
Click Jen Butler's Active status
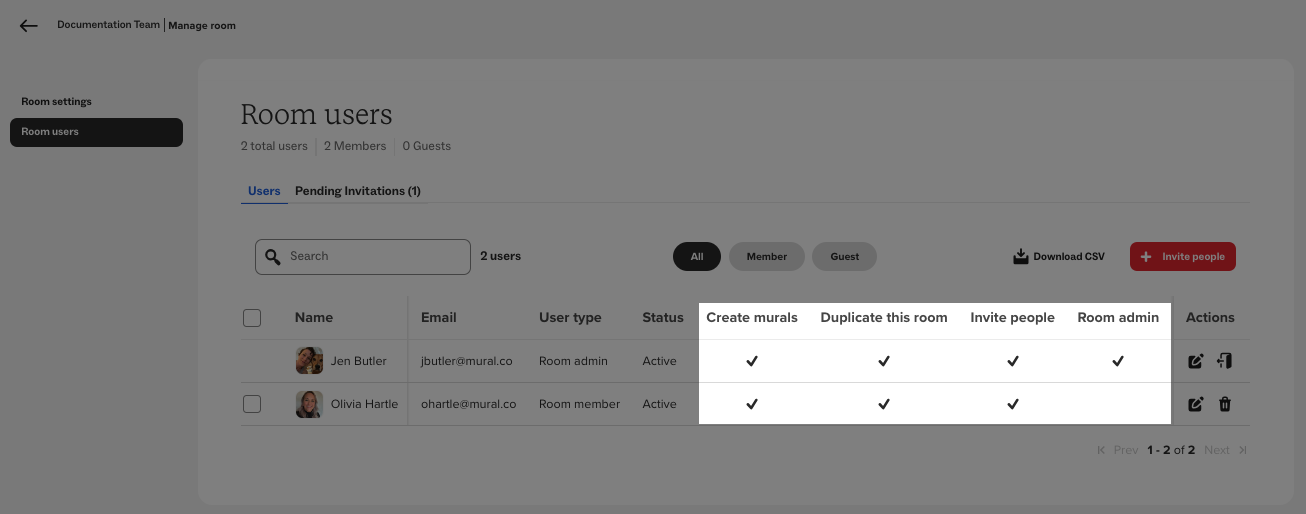(x=659, y=361)
